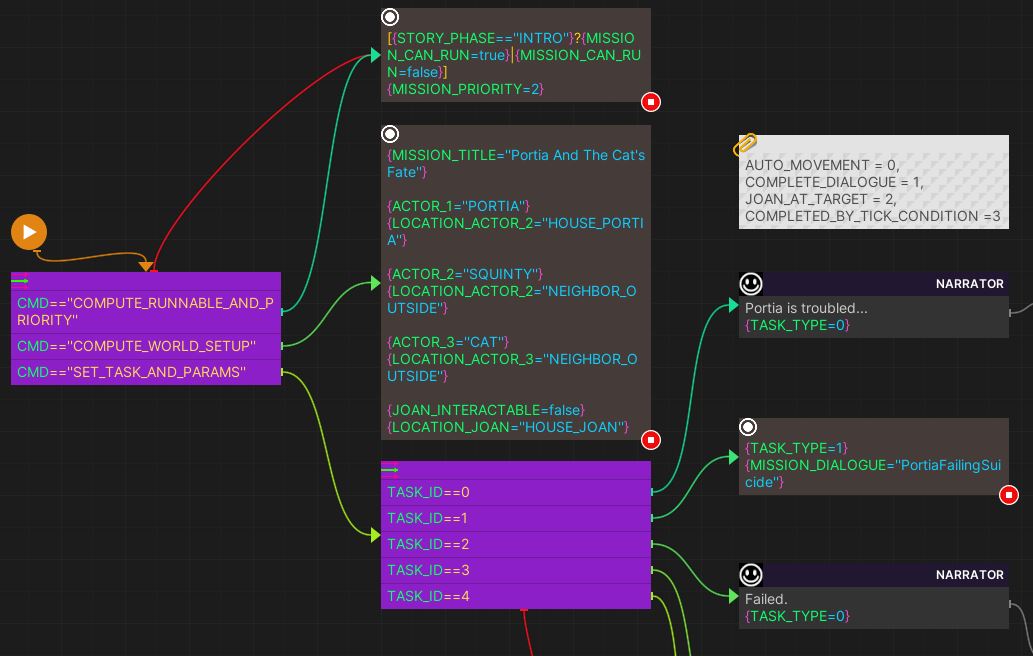The width and height of the screenshot is (1033, 656).
Task: Click the bullseye icon on the MISSION_TITLE setup node
Action: coord(389,133)
